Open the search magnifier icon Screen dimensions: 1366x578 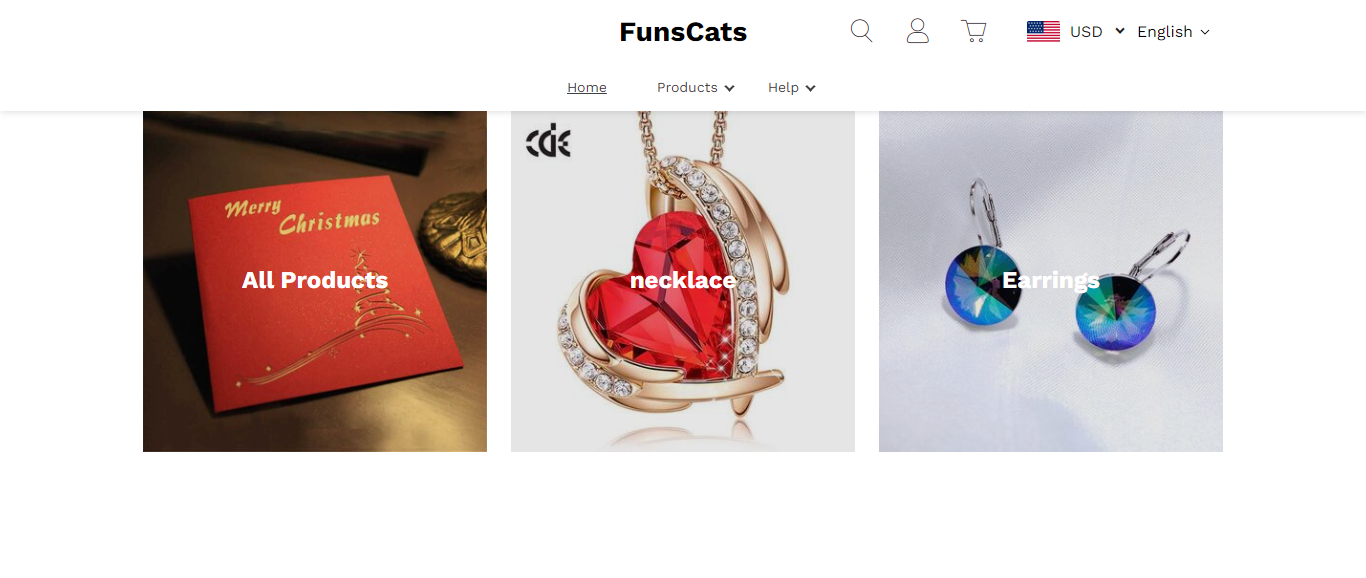tap(861, 31)
